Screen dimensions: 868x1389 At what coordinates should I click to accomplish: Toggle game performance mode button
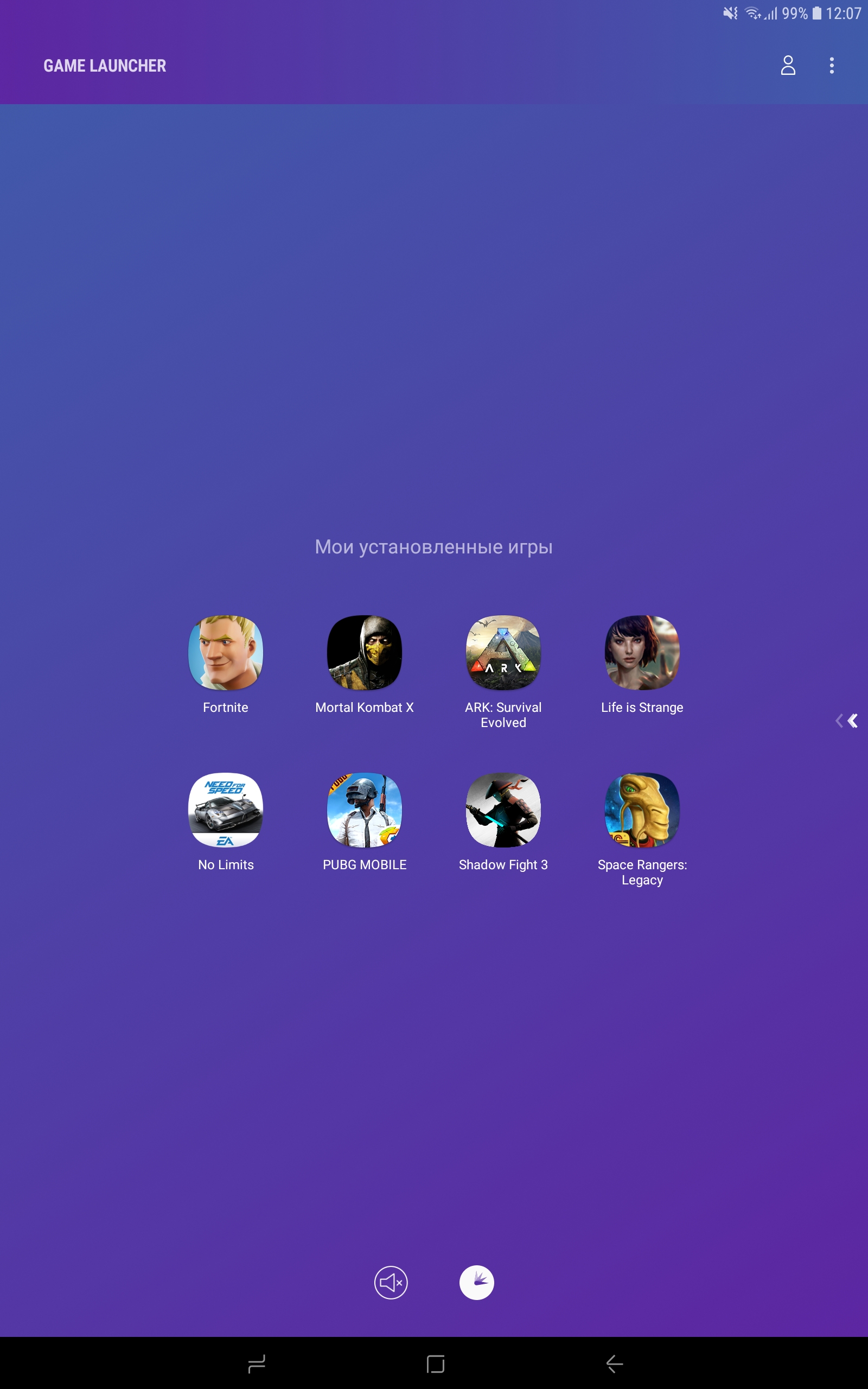(476, 1282)
